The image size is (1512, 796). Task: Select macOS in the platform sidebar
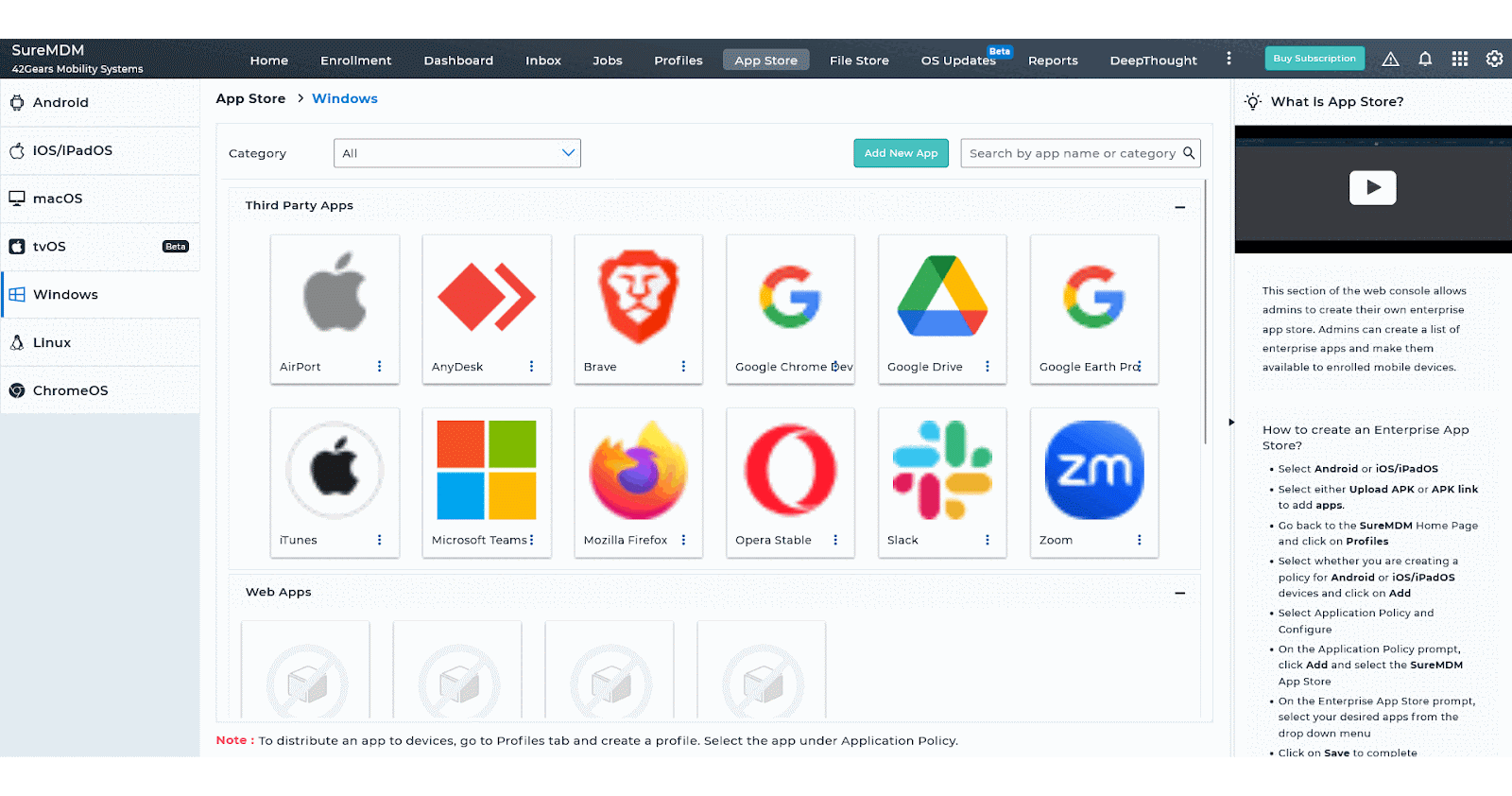[x=100, y=199]
